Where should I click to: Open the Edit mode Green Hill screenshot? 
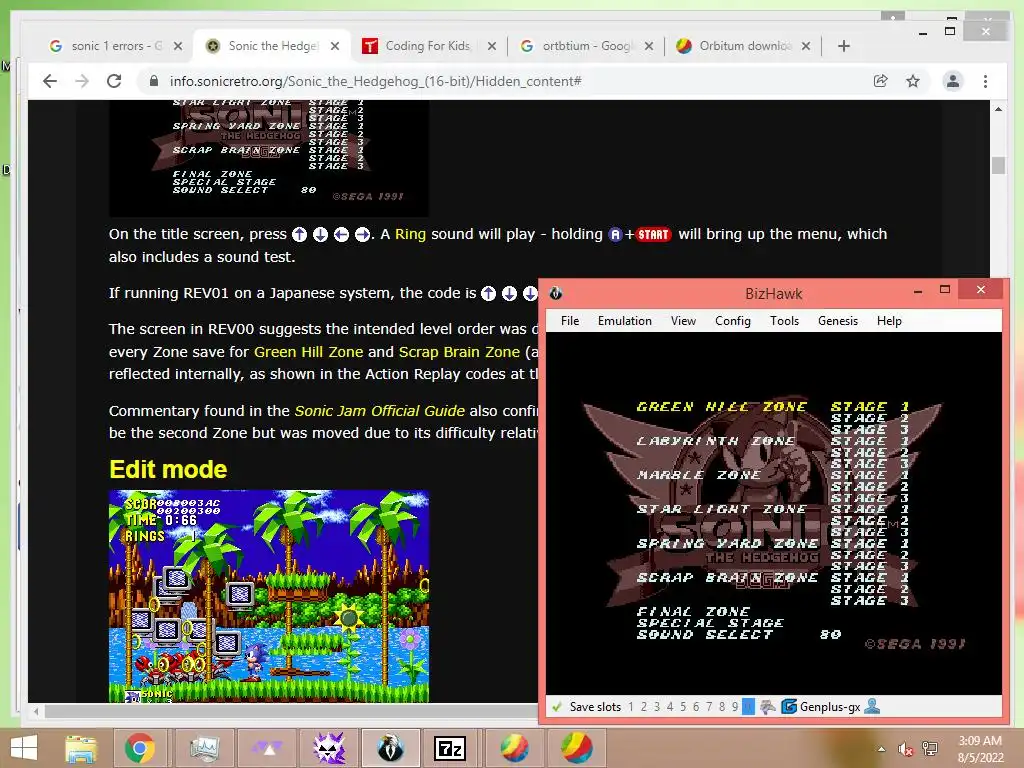269,596
